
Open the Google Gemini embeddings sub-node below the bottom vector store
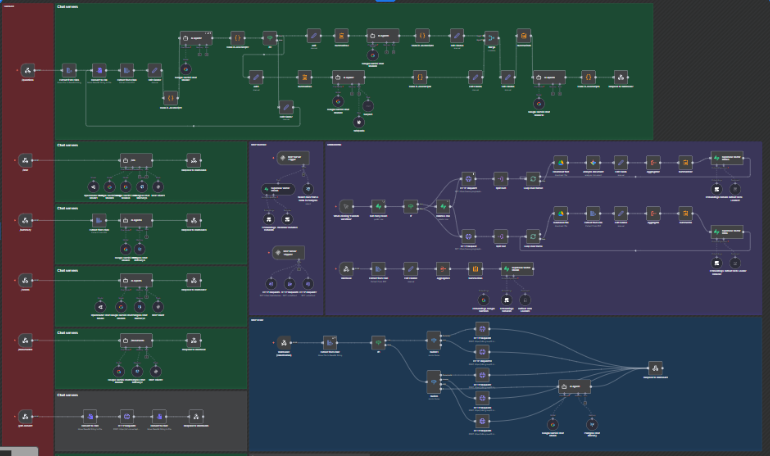pos(483,299)
